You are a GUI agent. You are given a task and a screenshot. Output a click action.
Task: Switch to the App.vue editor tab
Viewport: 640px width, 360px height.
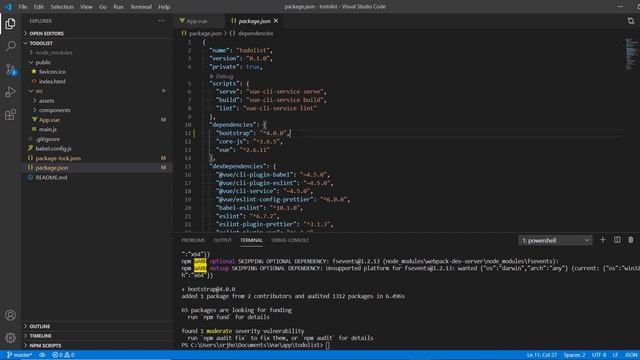pyautogui.click(x=199, y=21)
